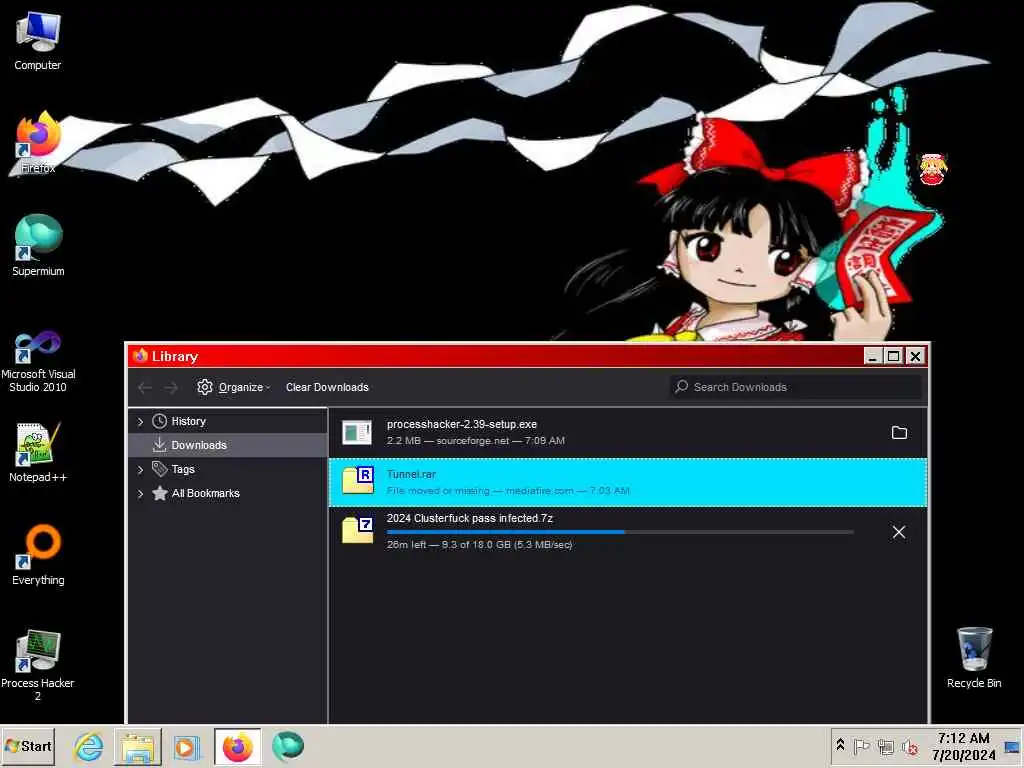Open the Computer desktop icon
Screen dimensions: 1024x768
(37, 40)
